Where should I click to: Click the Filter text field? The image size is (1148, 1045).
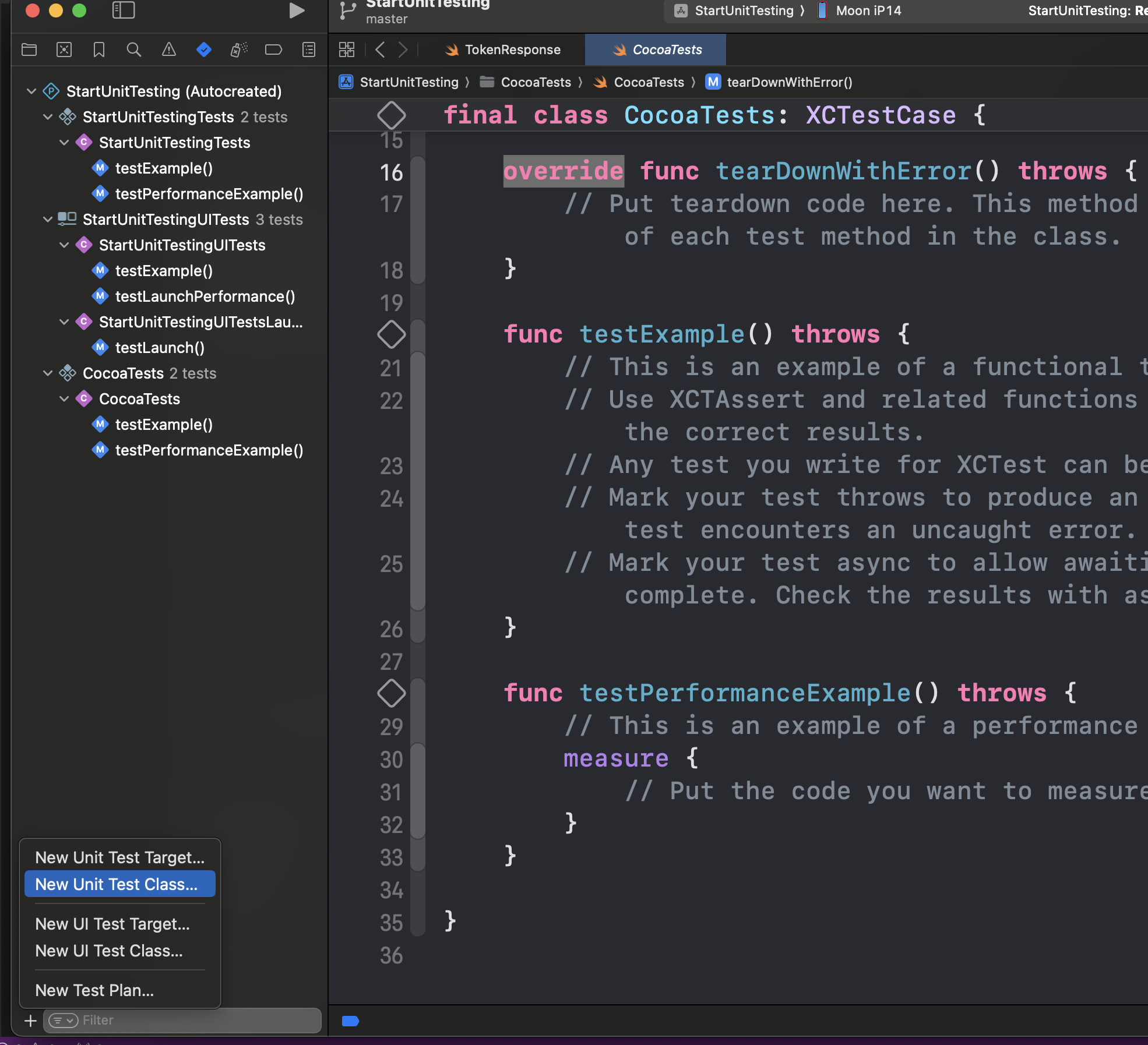tap(184, 1021)
